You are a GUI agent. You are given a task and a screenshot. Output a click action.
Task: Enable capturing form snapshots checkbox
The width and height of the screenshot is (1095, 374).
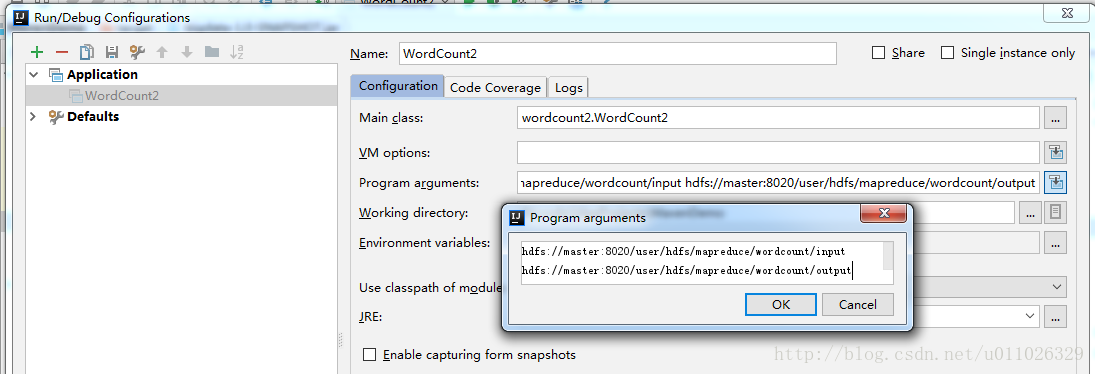[x=369, y=355]
